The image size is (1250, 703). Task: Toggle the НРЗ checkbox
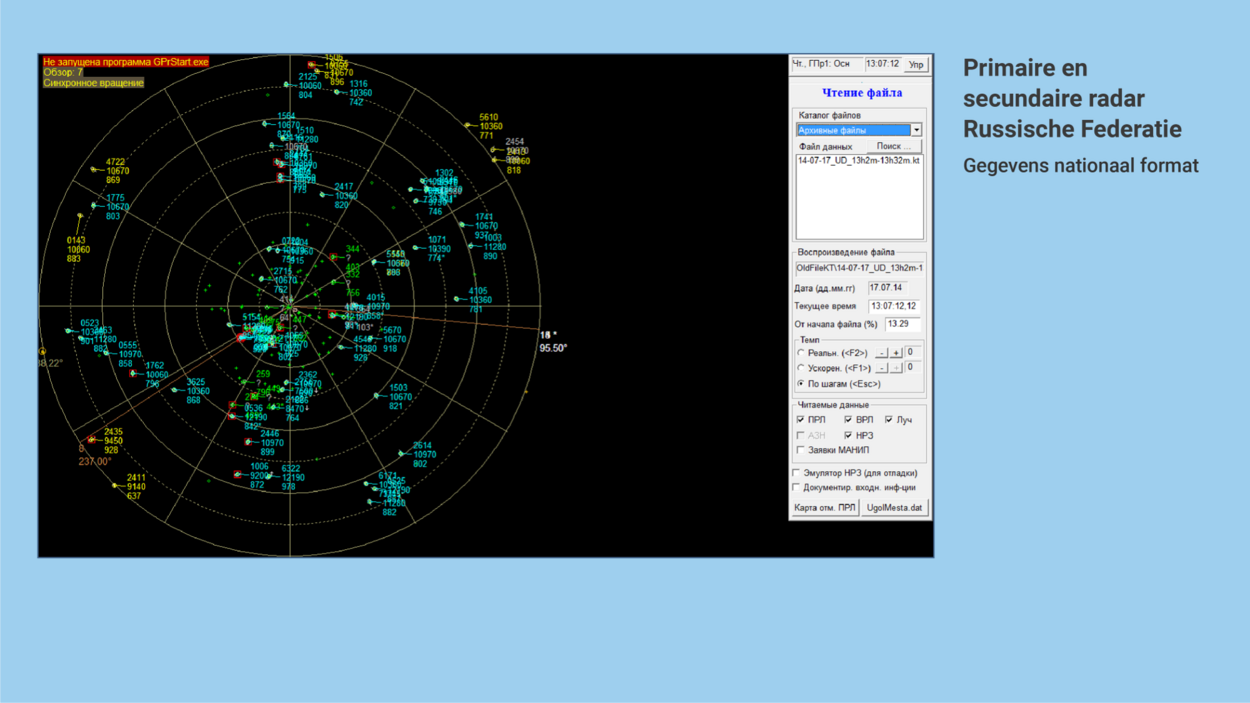click(848, 436)
